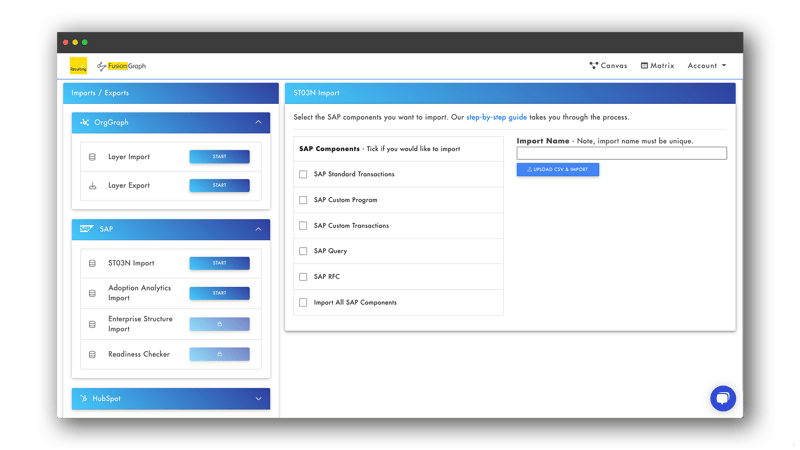The height and width of the screenshot is (450, 800).
Task: Tick SAP Custom Transactions checkbox
Action: pos(303,226)
